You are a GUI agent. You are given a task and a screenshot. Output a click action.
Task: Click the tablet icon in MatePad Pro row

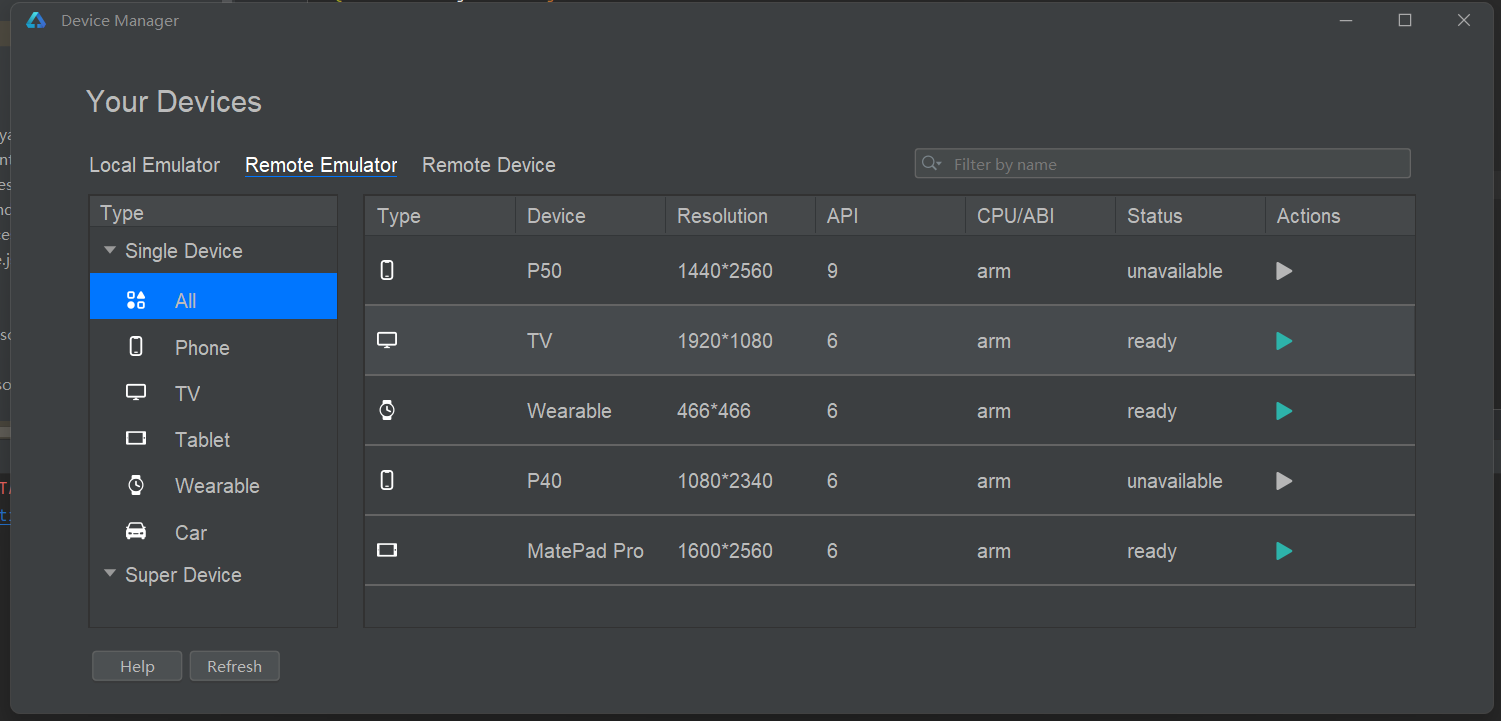[x=387, y=550]
